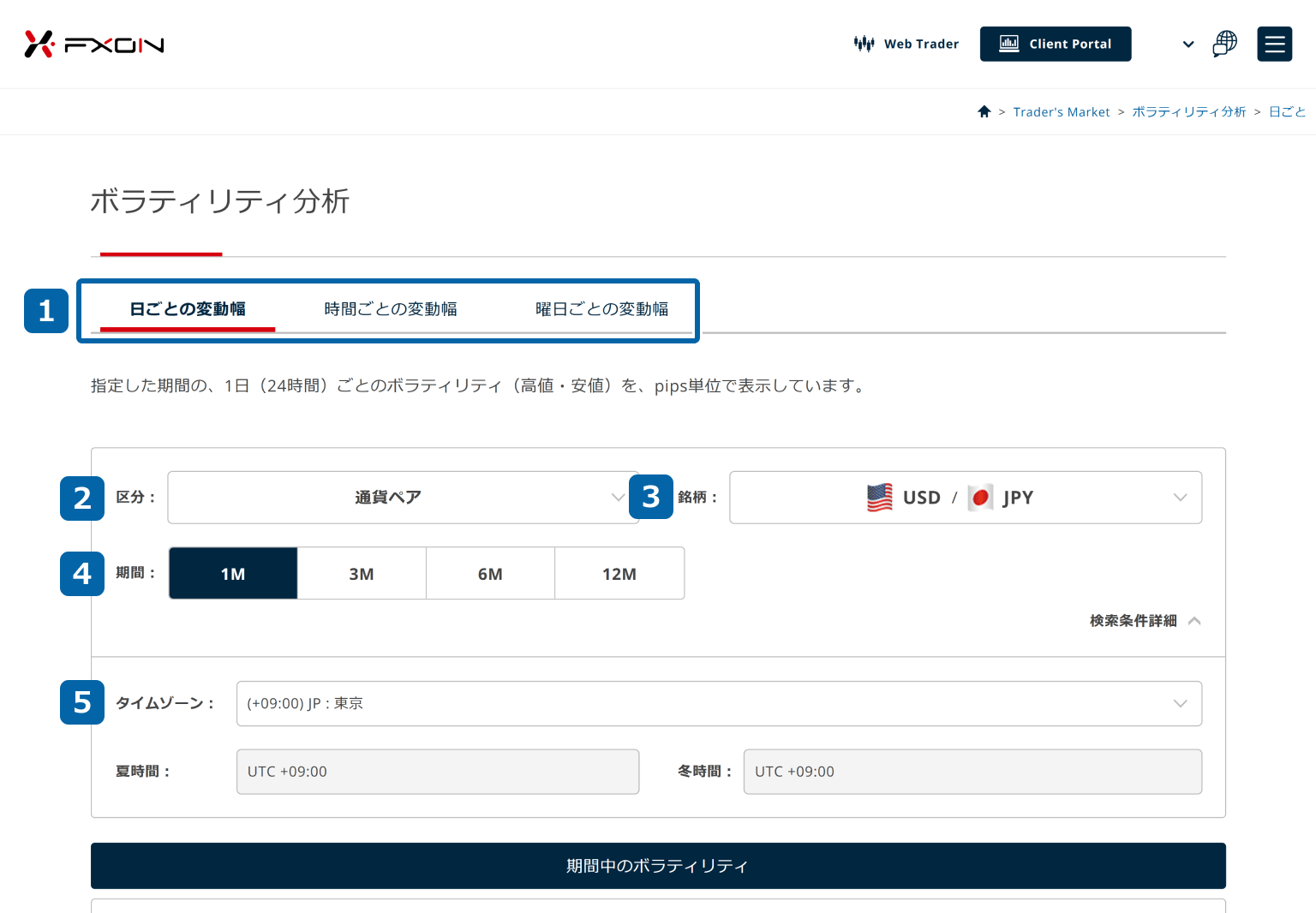This screenshot has width=1316, height=913.
Task: Open the language globe icon
Action: coord(1225,44)
